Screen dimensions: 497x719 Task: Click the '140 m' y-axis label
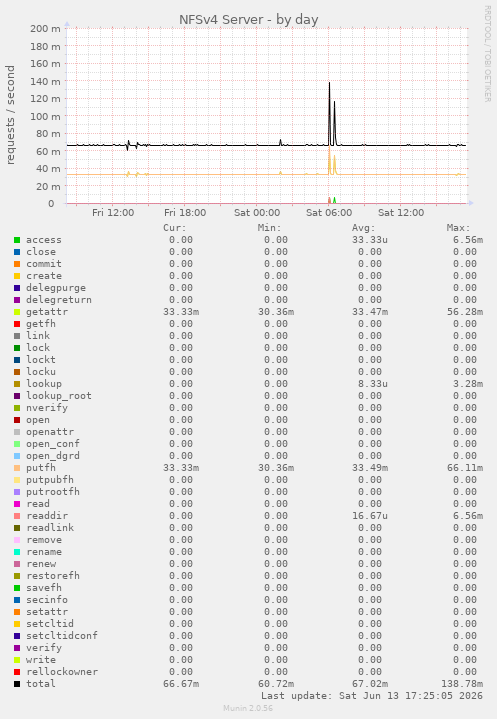coord(45,81)
